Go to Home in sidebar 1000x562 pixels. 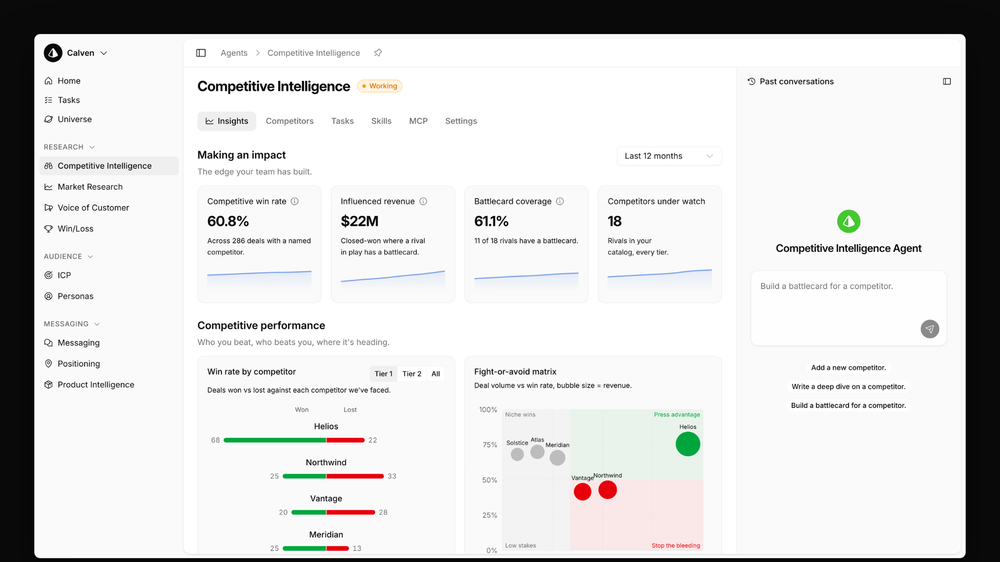point(68,81)
